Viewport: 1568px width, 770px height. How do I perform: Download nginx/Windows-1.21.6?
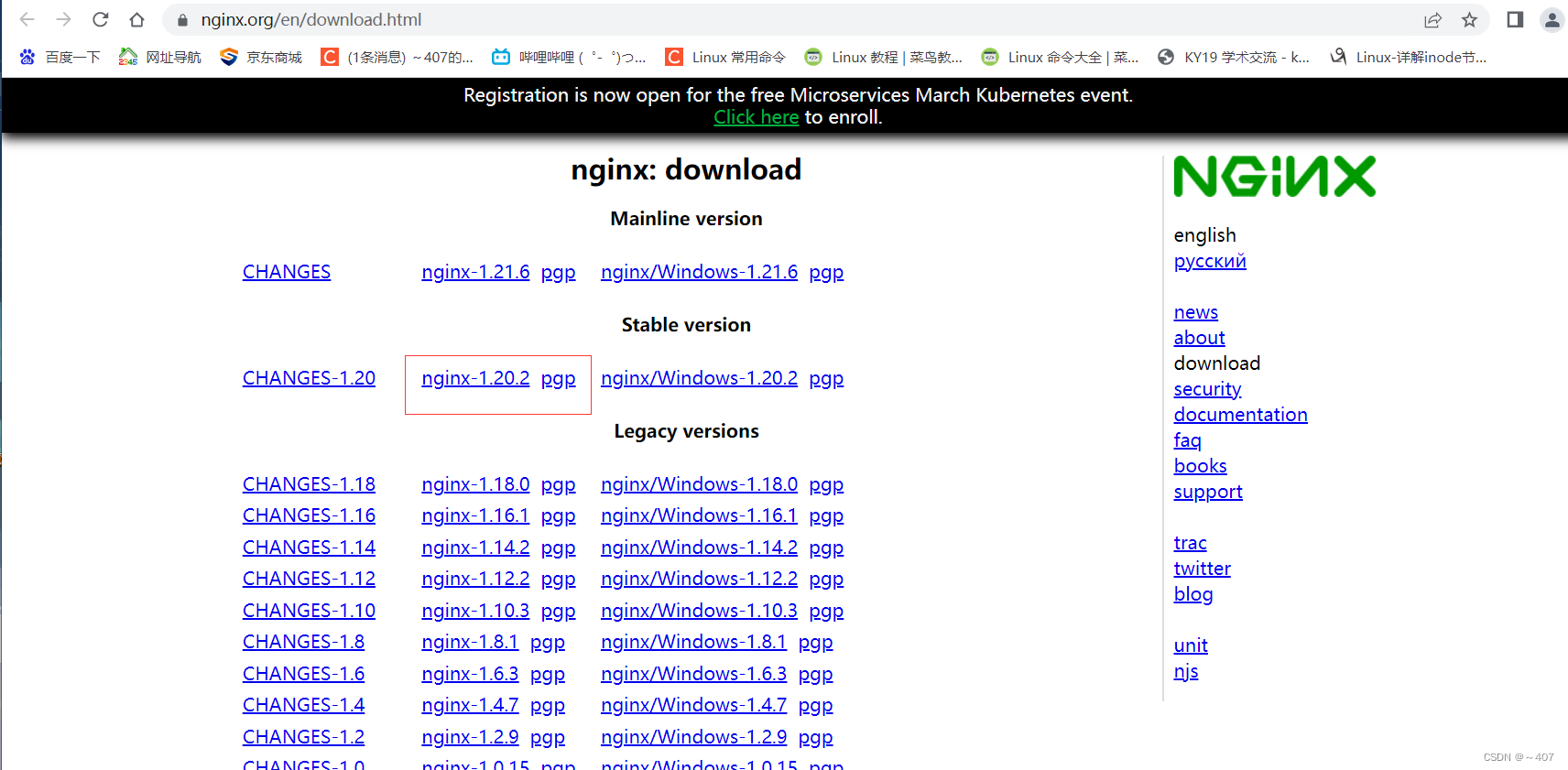click(x=699, y=272)
